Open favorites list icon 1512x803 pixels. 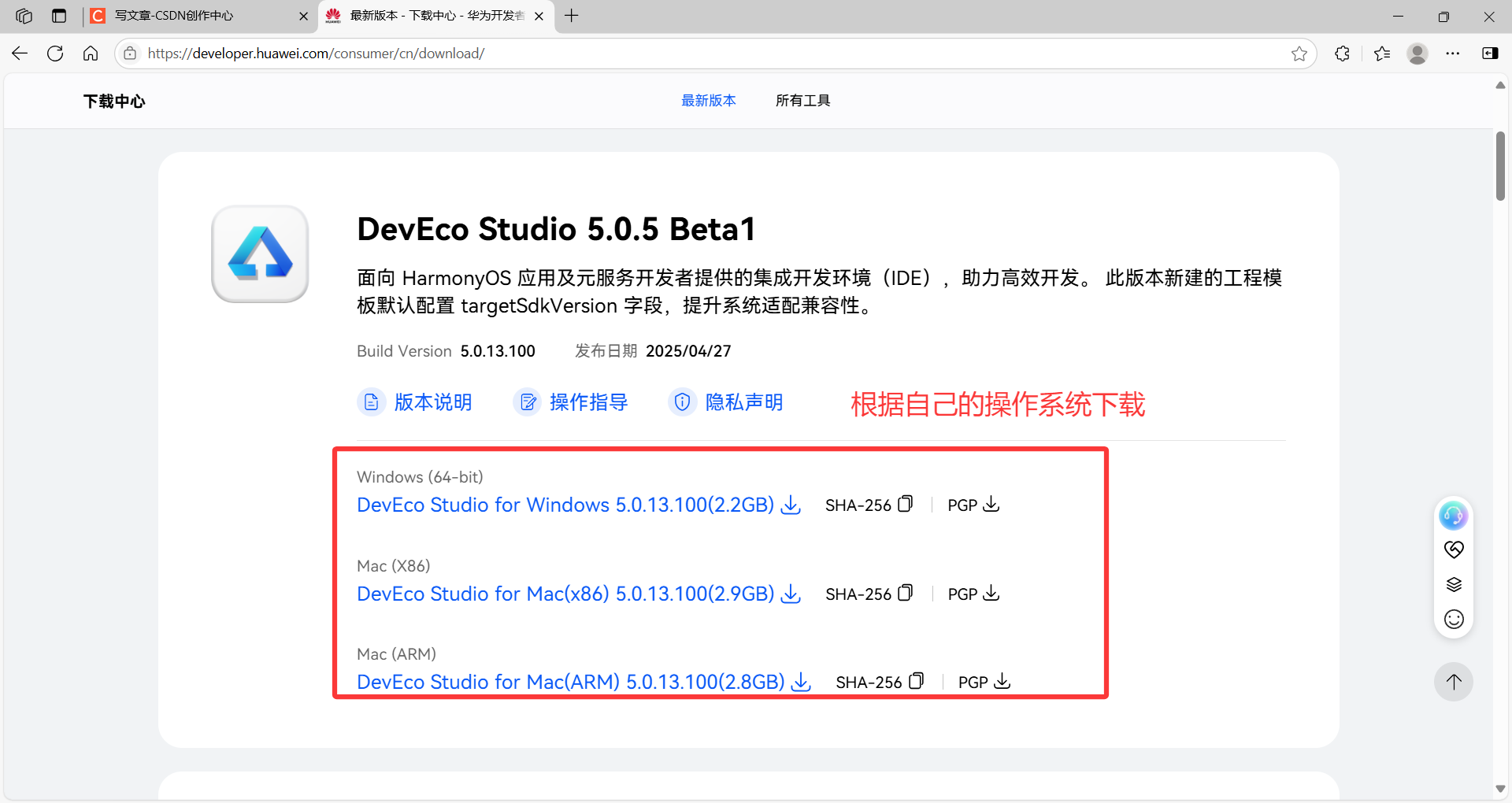[1382, 54]
